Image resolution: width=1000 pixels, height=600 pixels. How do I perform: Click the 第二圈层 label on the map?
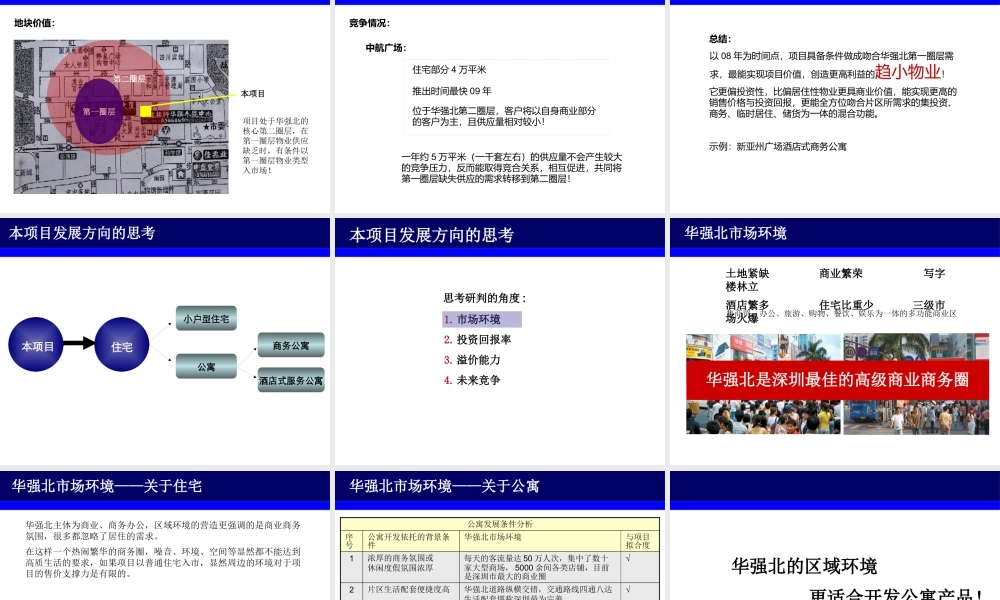(129, 79)
